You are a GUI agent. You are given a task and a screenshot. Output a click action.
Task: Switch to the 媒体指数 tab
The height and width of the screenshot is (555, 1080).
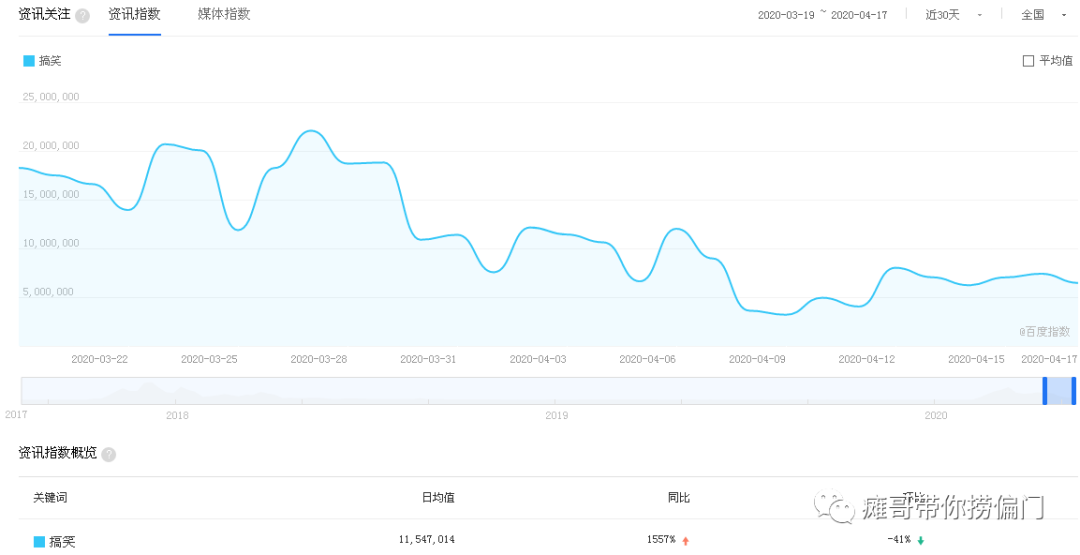224,15
